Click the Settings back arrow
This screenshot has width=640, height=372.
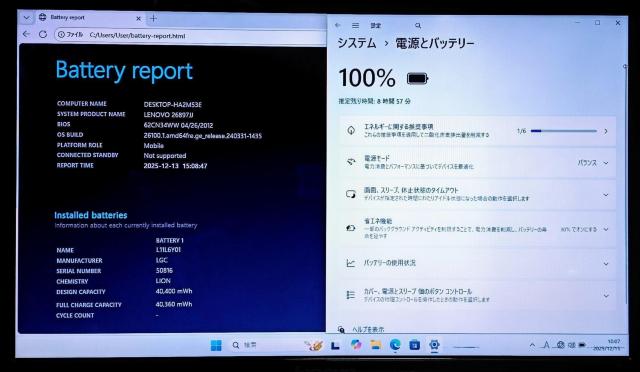point(338,25)
